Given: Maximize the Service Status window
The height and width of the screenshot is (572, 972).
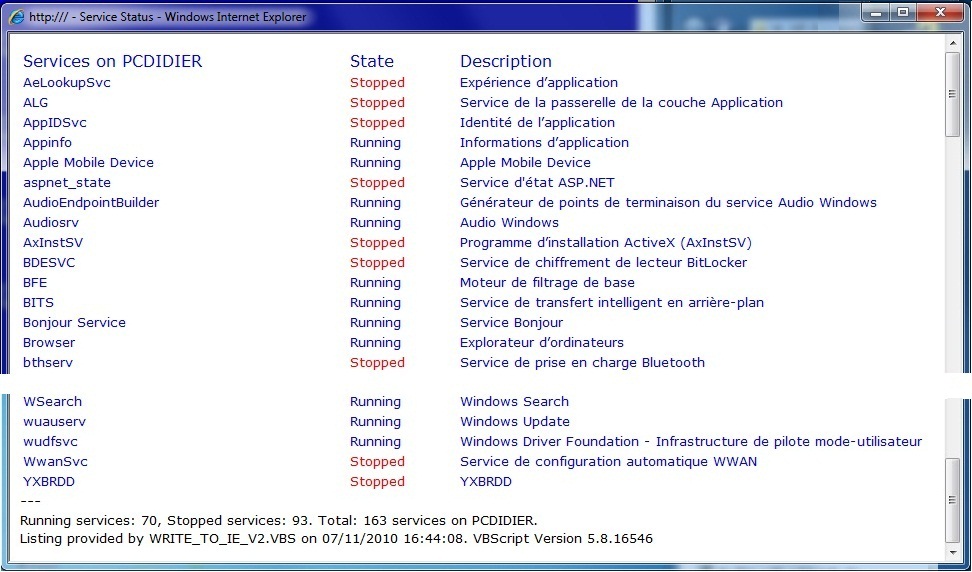Looking at the screenshot, I should point(903,12).
